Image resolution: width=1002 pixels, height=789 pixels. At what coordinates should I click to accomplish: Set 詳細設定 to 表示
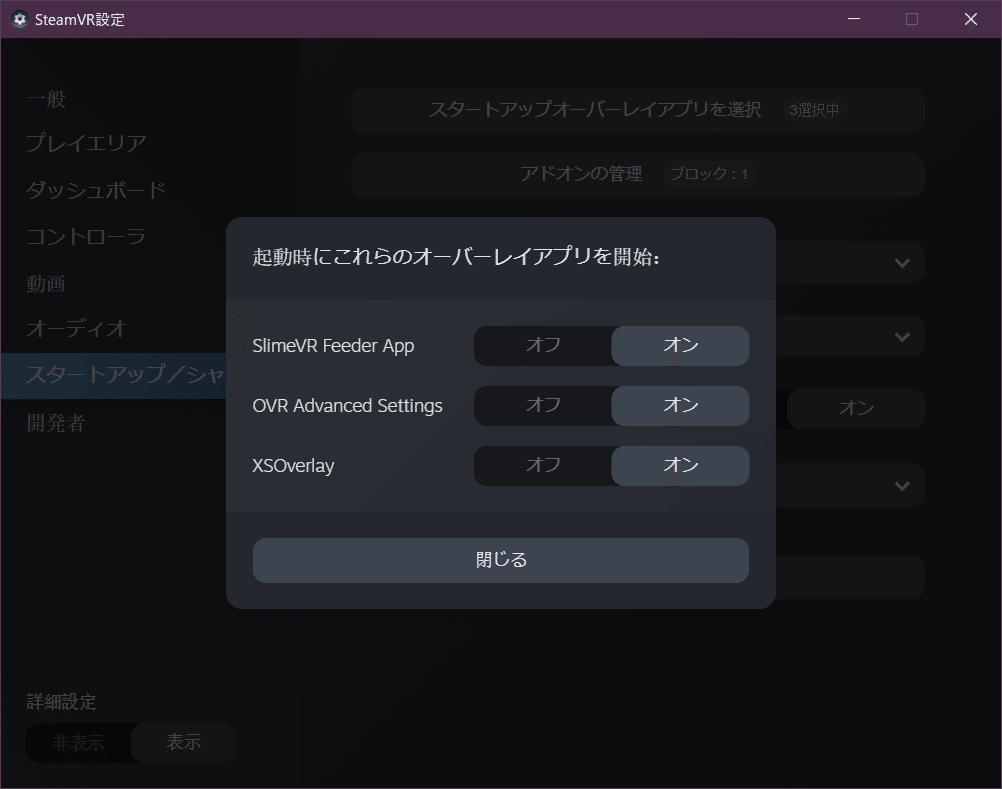(x=183, y=742)
